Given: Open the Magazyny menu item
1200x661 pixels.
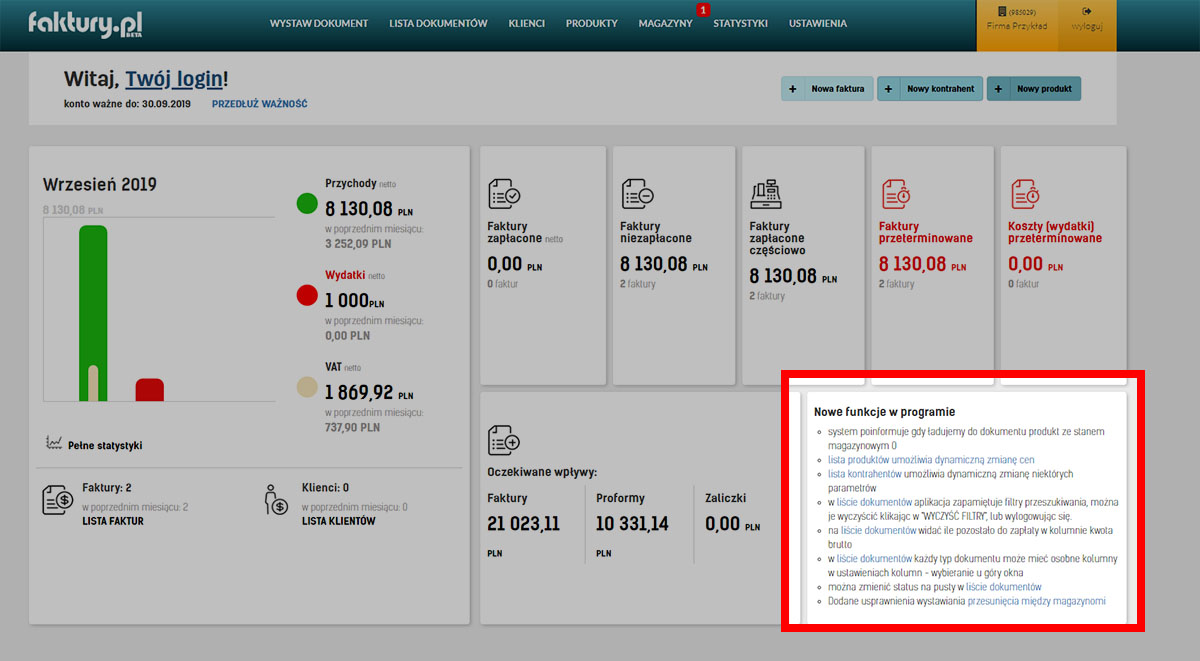Looking at the screenshot, I should [665, 23].
